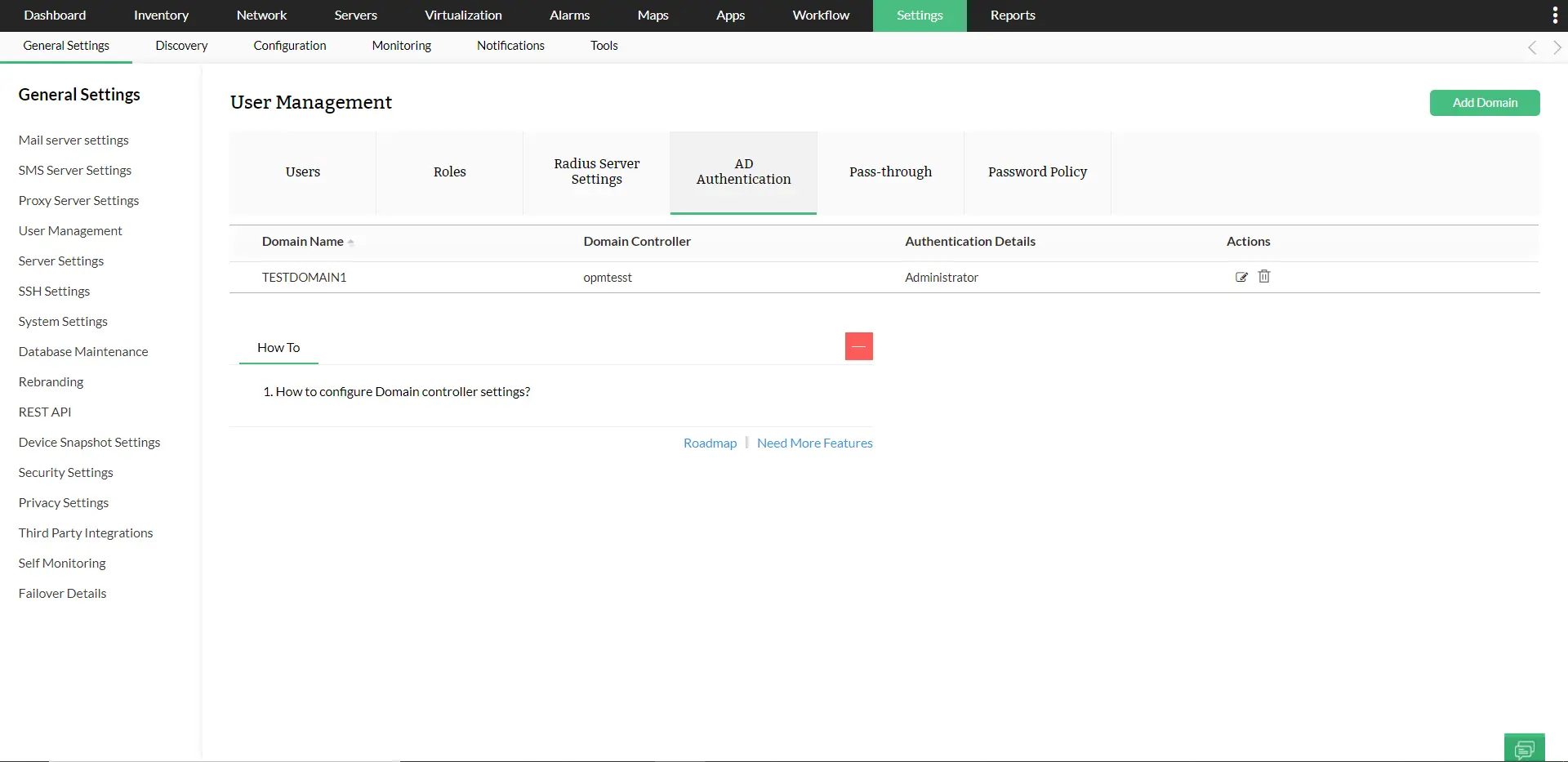The height and width of the screenshot is (762, 1568).
Task: Go to previous submenu with left arrow
Action: (x=1532, y=47)
